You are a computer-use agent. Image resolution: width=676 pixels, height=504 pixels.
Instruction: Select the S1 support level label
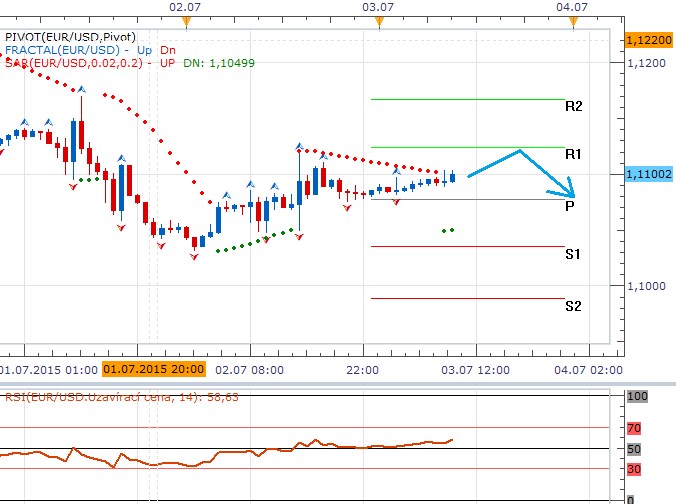(x=573, y=255)
